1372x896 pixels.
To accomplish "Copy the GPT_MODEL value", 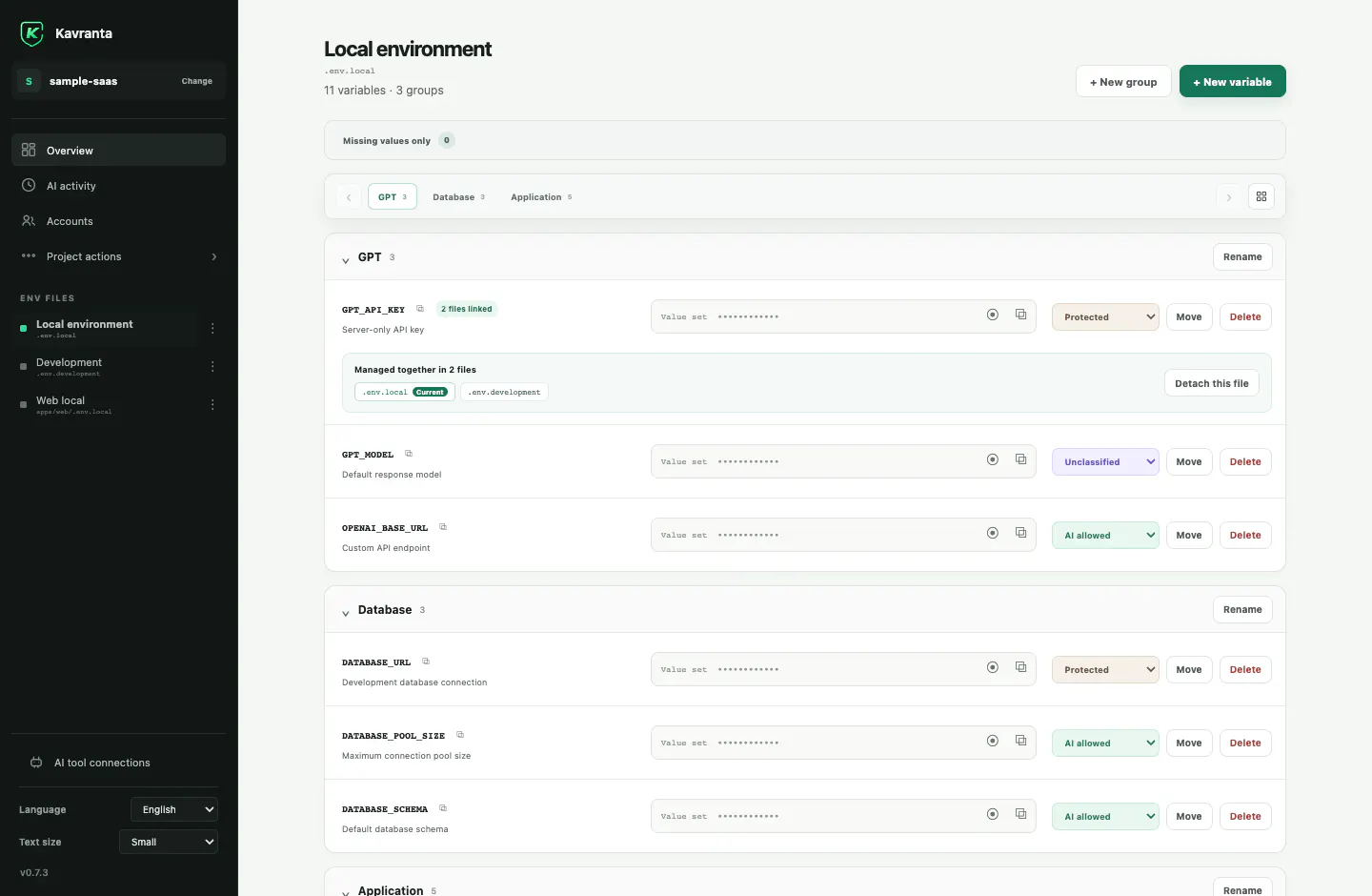I will pyautogui.click(x=1020, y=459).
